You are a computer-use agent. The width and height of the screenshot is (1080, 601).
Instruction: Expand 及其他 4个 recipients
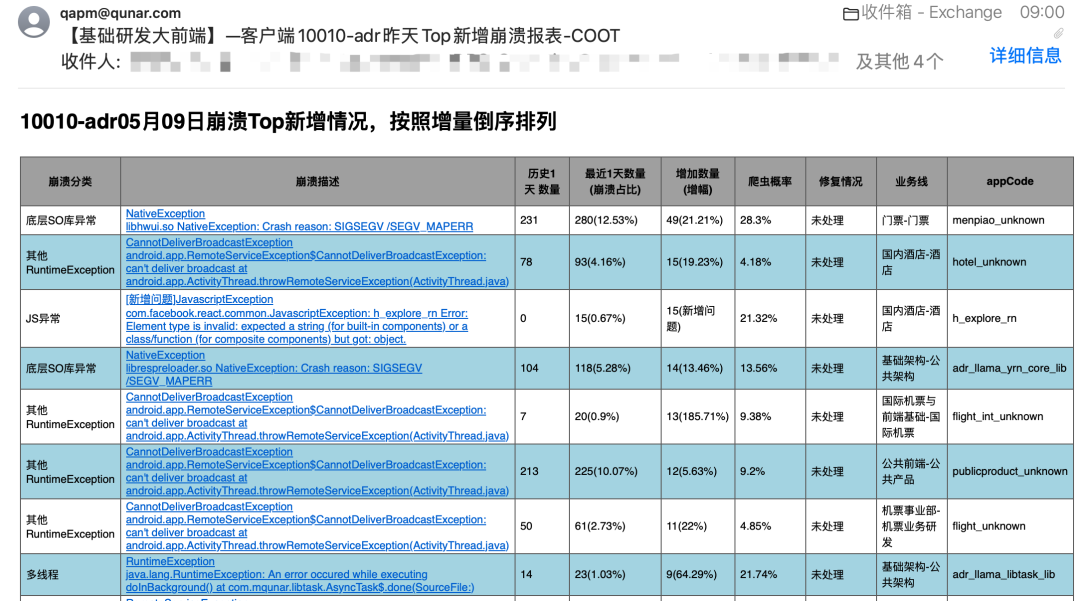(x=900, y=61)
